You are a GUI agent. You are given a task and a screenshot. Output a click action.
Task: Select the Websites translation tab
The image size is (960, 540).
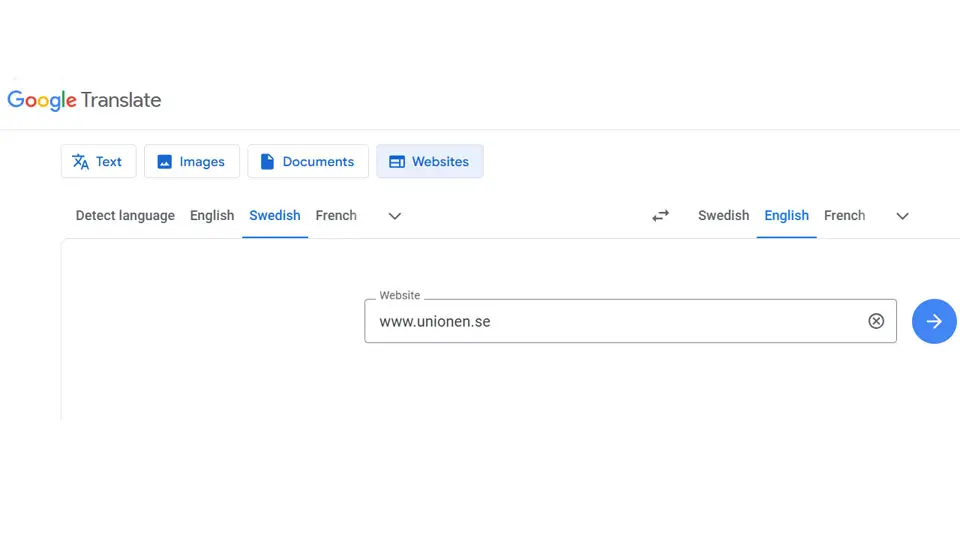tap(430, 162)
